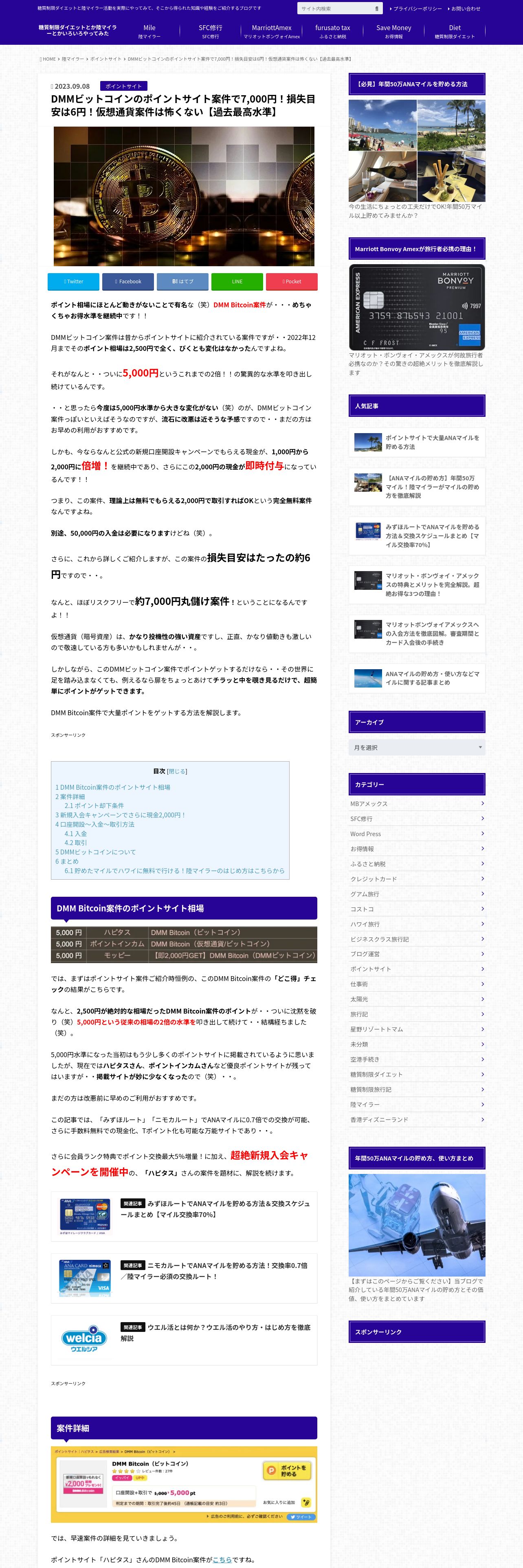Jump to 5 DMMビットコインについて in contents
Image resolution: width=523 pixels, height=1568 pixels.
(96, 852)
